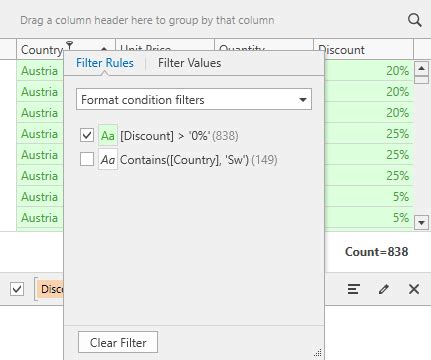Edit filter with pencil icon
The width and height of the screenshot is (431, 360).
pos(384,289)
